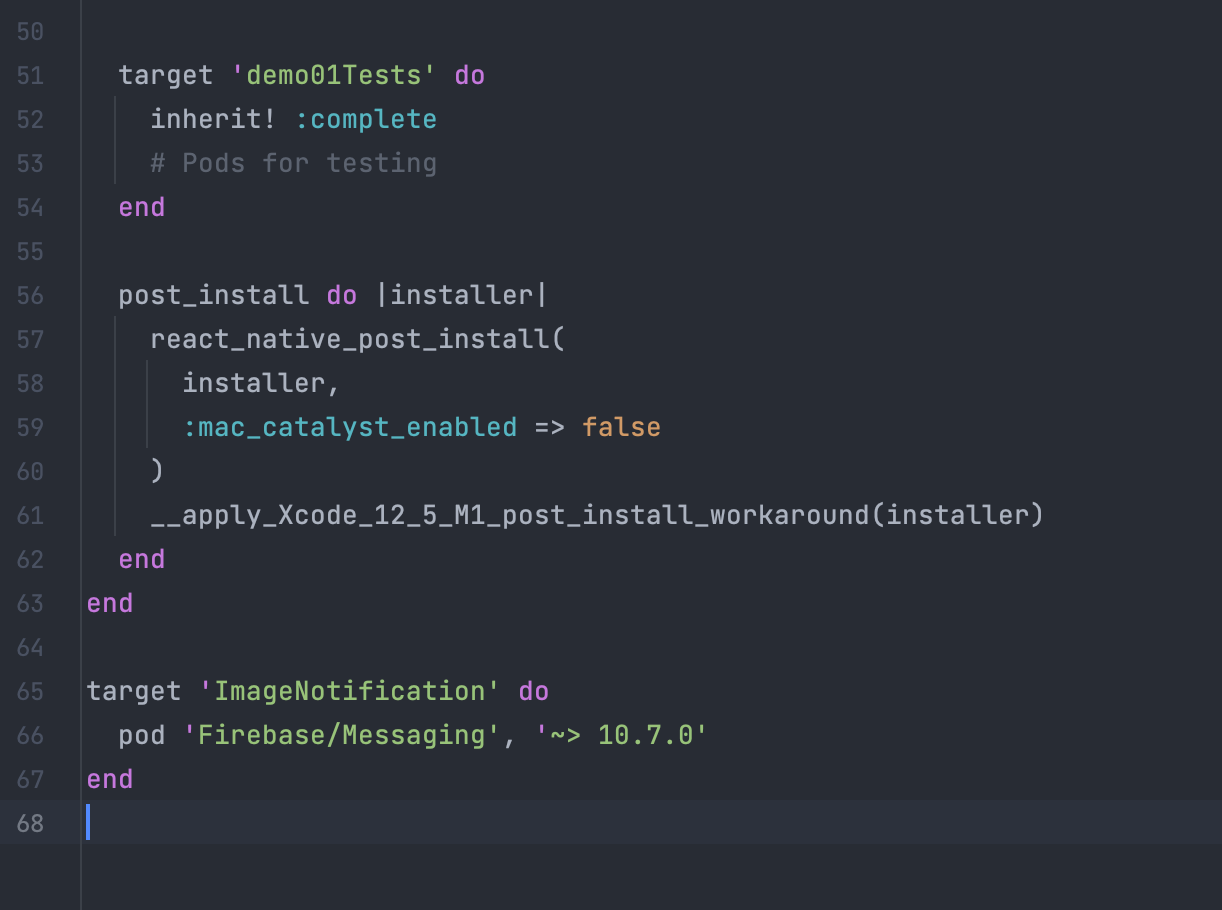
Task: Click the end keyword on line 63
Action: click(110, 604)
